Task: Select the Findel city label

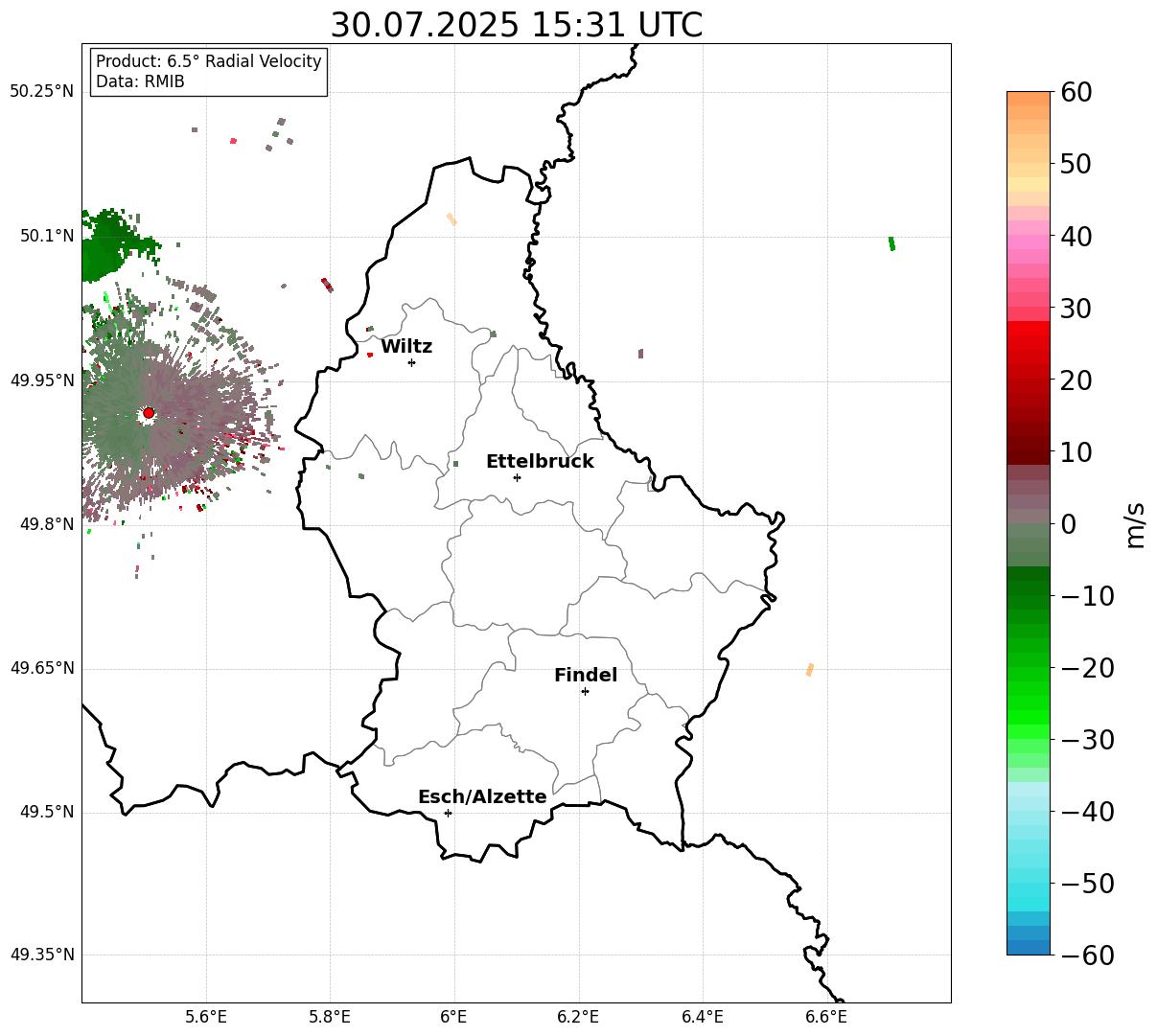Action: tap(586, 675)
